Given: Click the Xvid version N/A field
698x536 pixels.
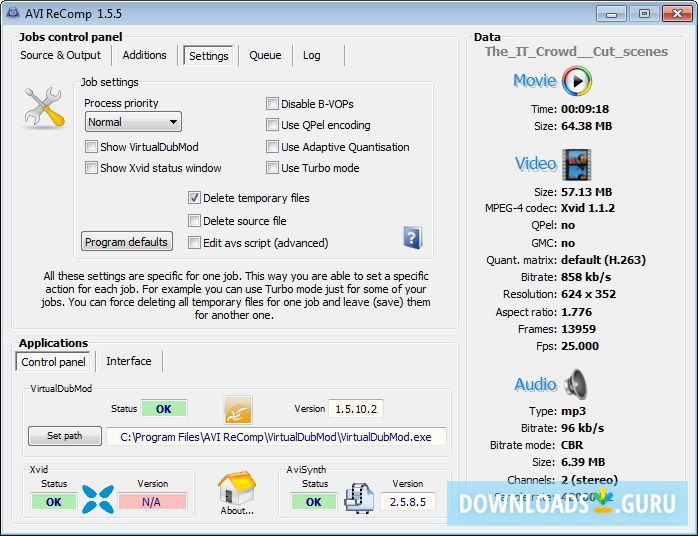Looking at the screenshot, I should [x=152, y=502].
